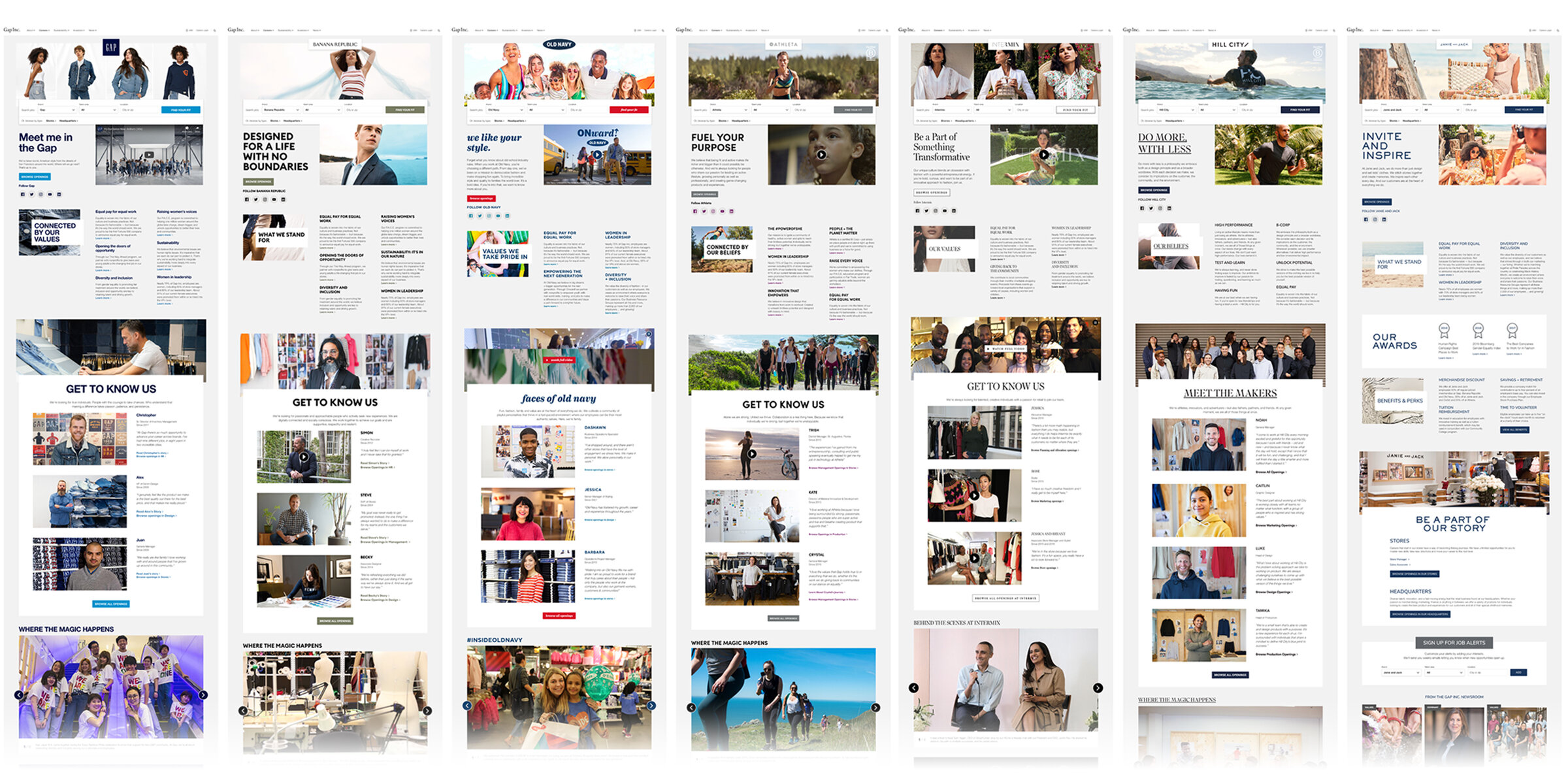Open Gap's Twitter icon under Follow Gap
The image size is (1568, 784).
coord(31,194)
